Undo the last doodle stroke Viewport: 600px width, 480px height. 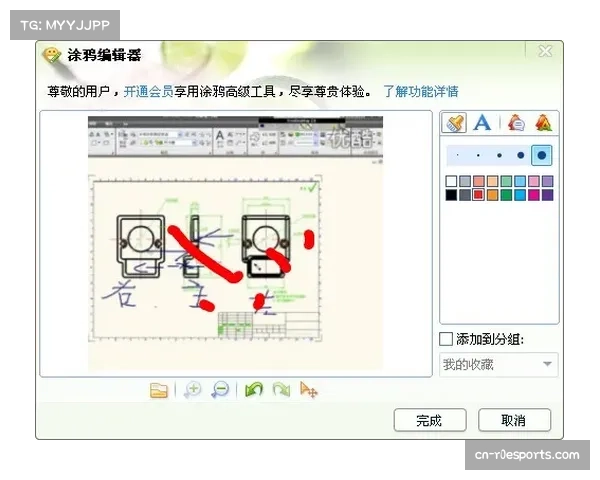[254, 390]
